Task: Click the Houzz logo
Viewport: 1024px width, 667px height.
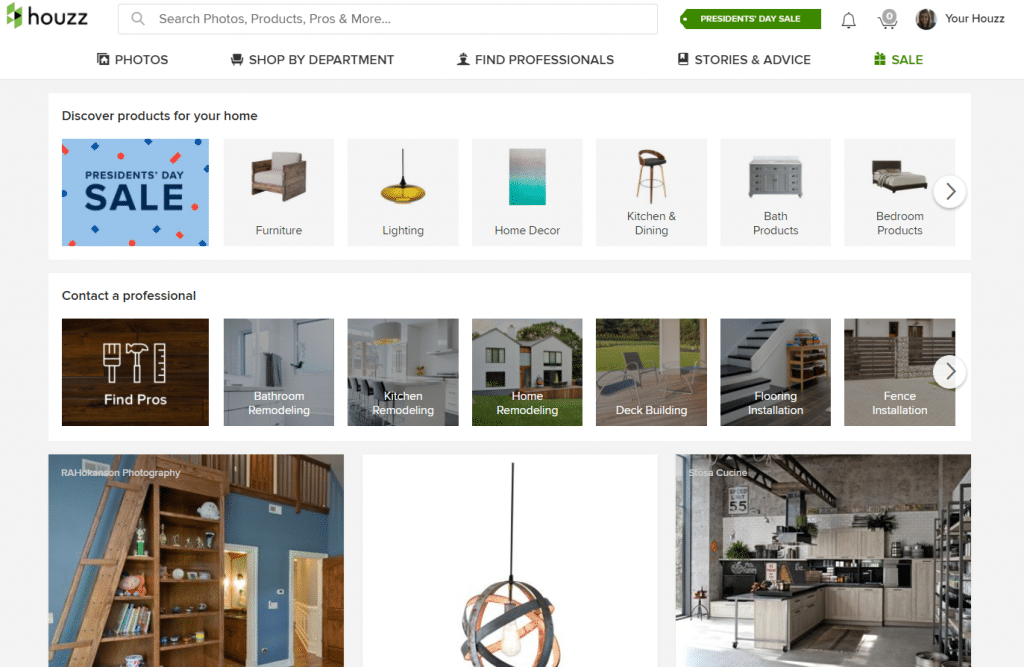Action: pos(47,17)
